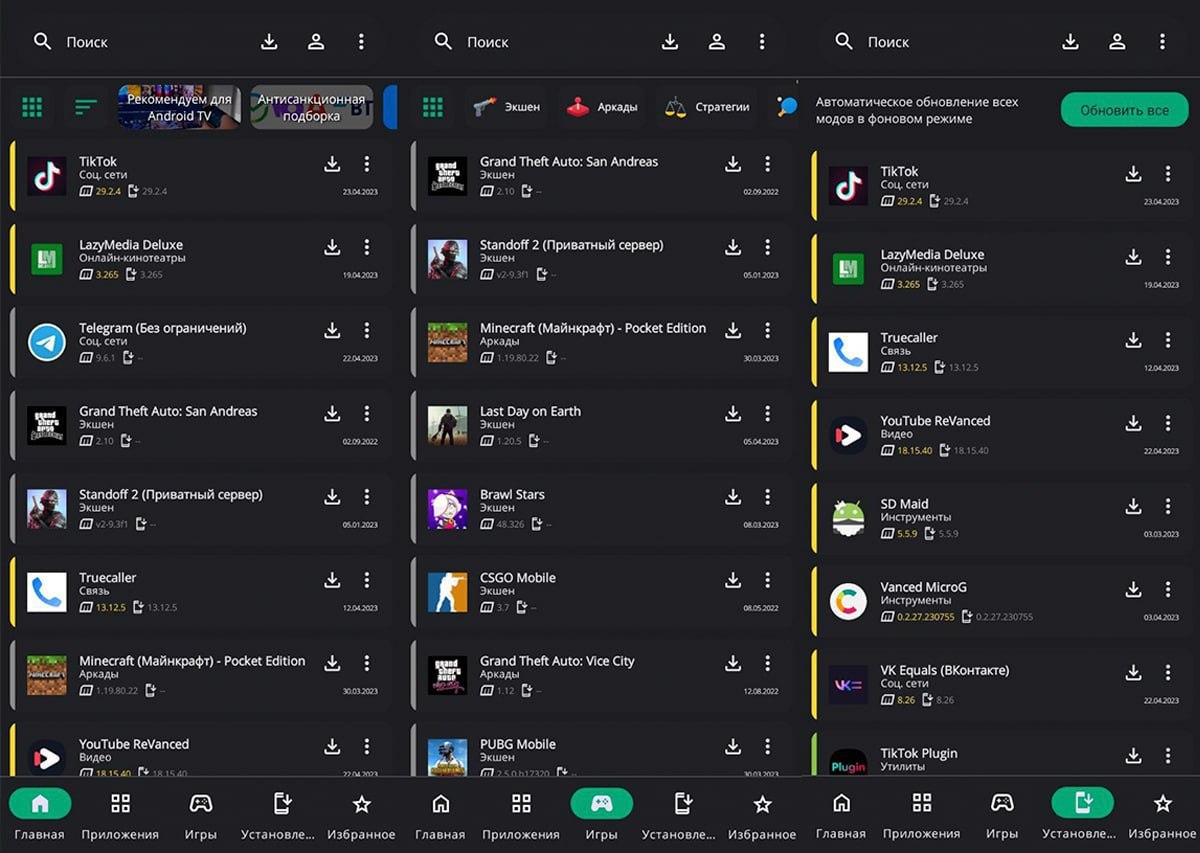The height and width of the screenshot is (853, 1200).
Task: Tap the highlighted green Игры tab
Action: coord(601,804)
